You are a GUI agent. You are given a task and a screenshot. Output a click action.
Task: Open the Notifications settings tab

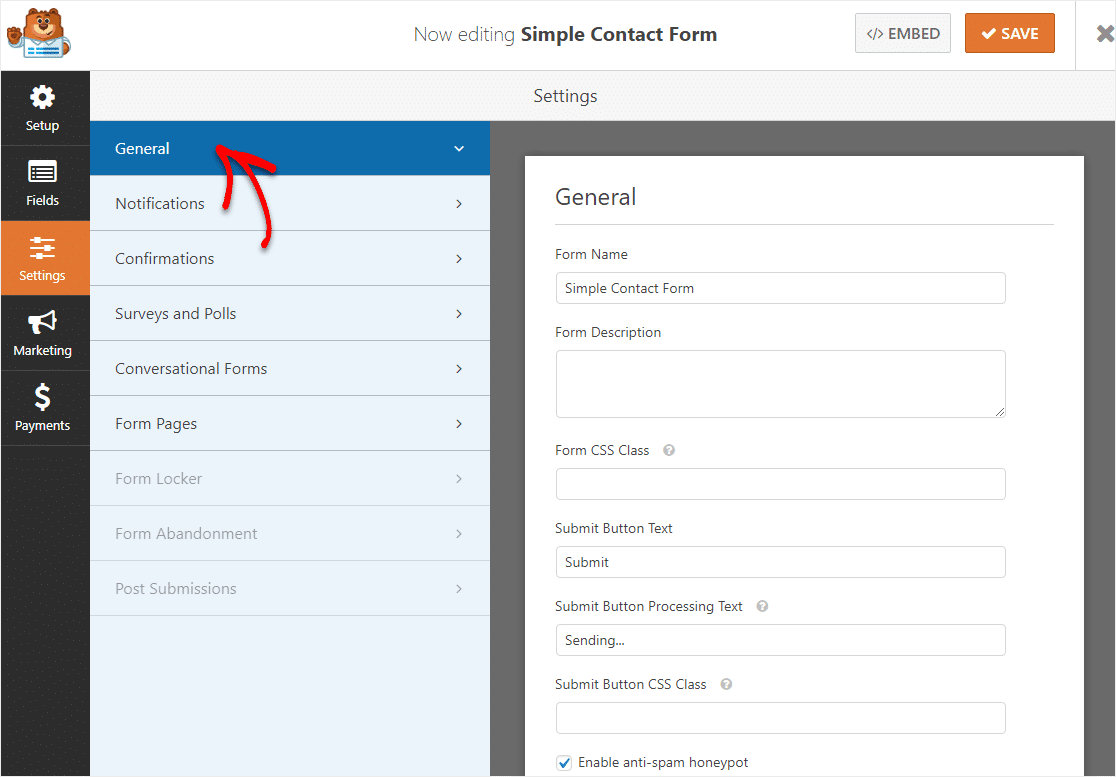pos(290,204)
